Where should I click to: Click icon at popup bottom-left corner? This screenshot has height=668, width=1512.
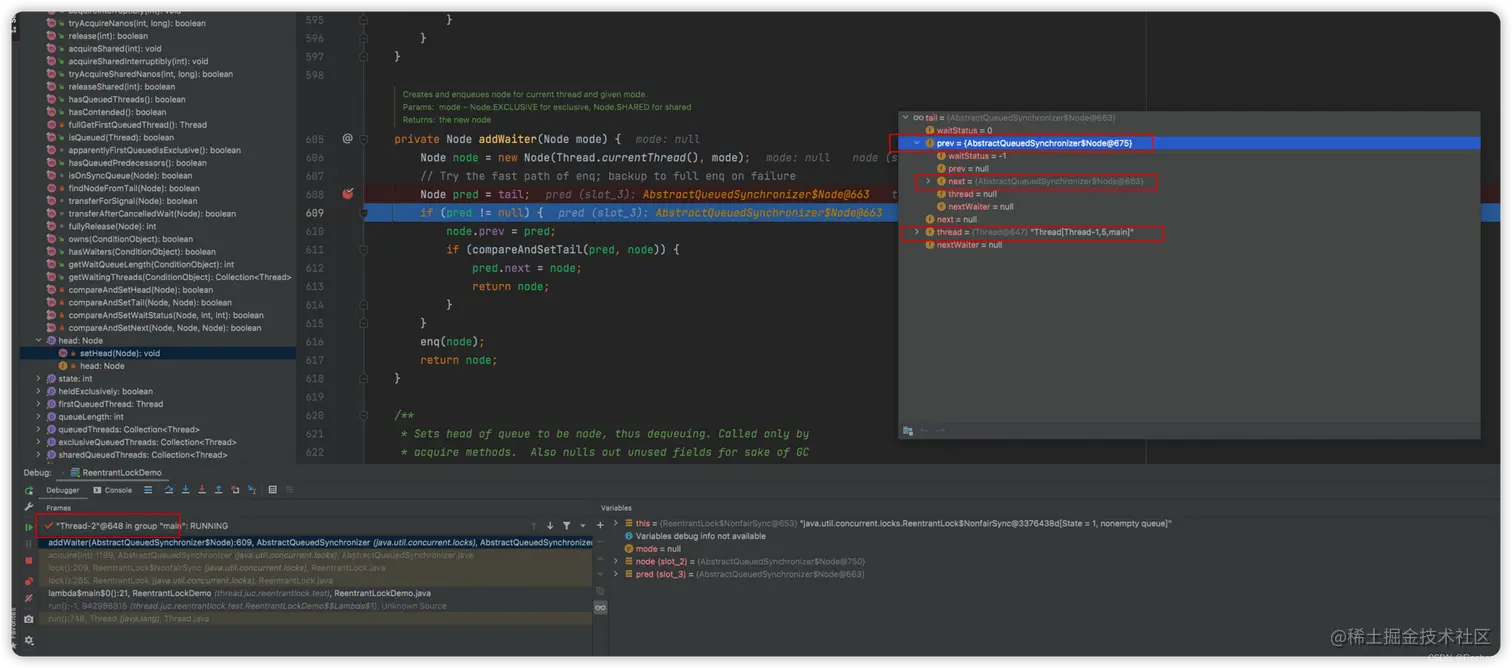coord(908,431)
